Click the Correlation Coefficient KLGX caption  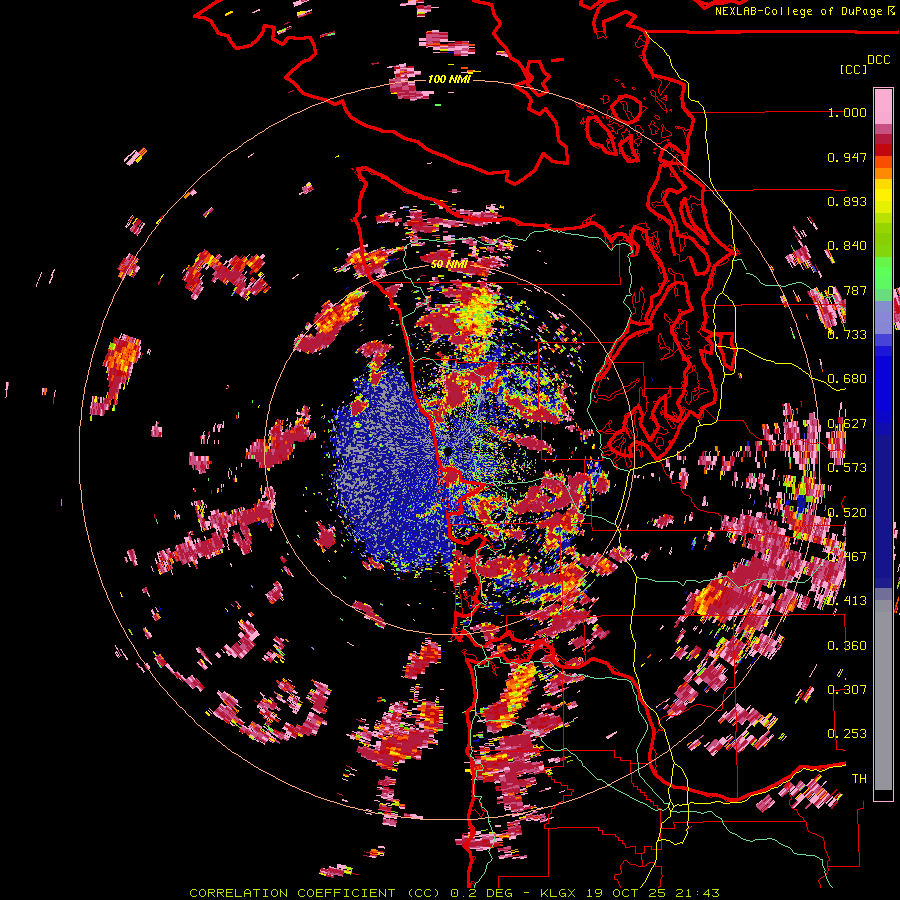[455, 893]
